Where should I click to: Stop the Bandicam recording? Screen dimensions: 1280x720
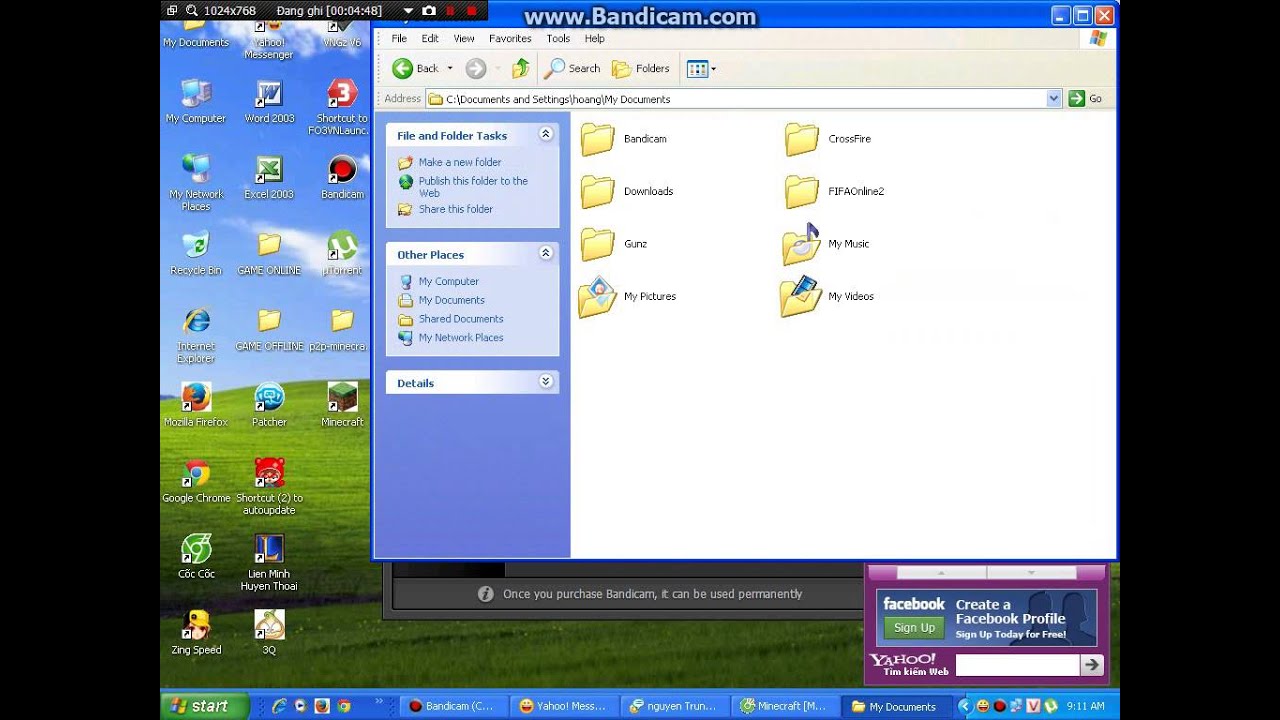[471, 11]
